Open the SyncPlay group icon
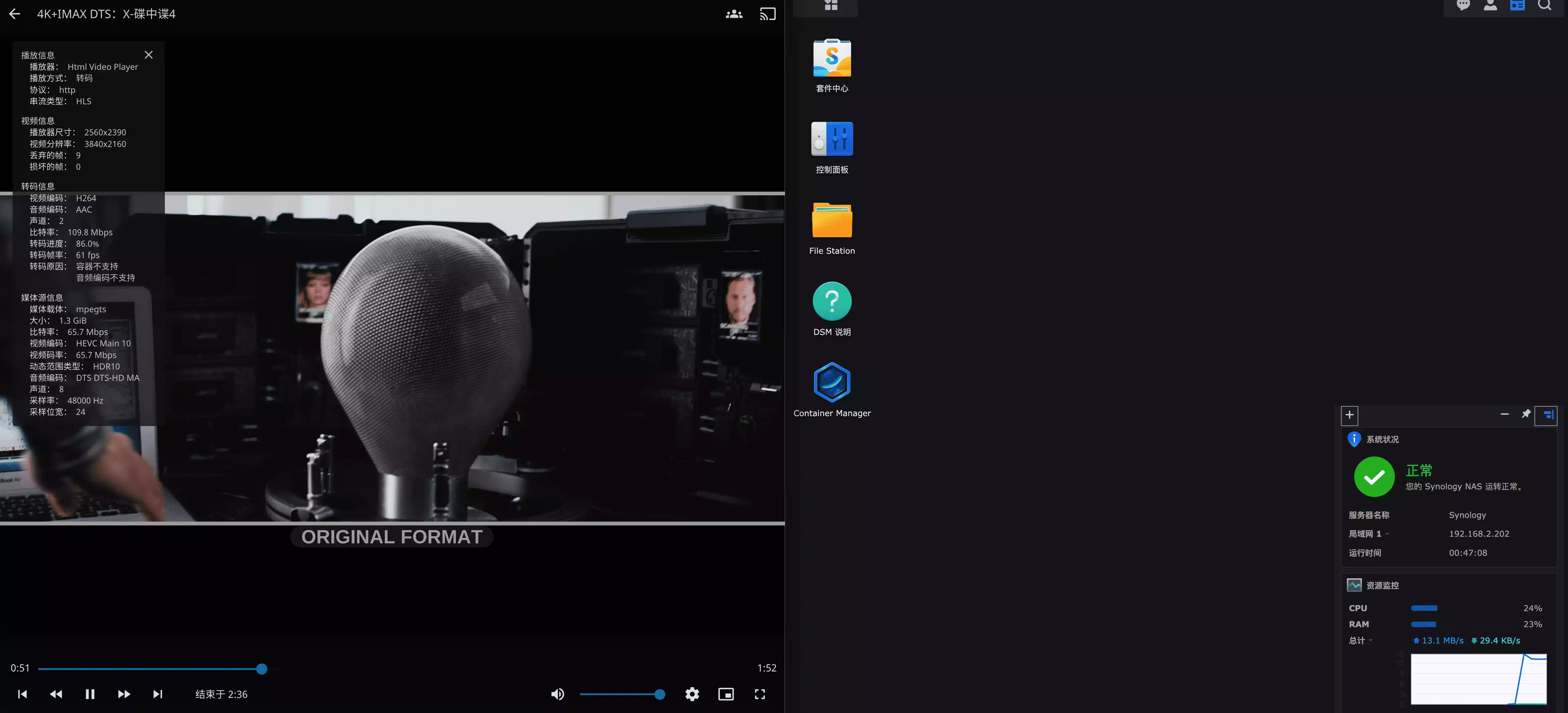This screenshot has width=1568, height=713. pos(734,14)
